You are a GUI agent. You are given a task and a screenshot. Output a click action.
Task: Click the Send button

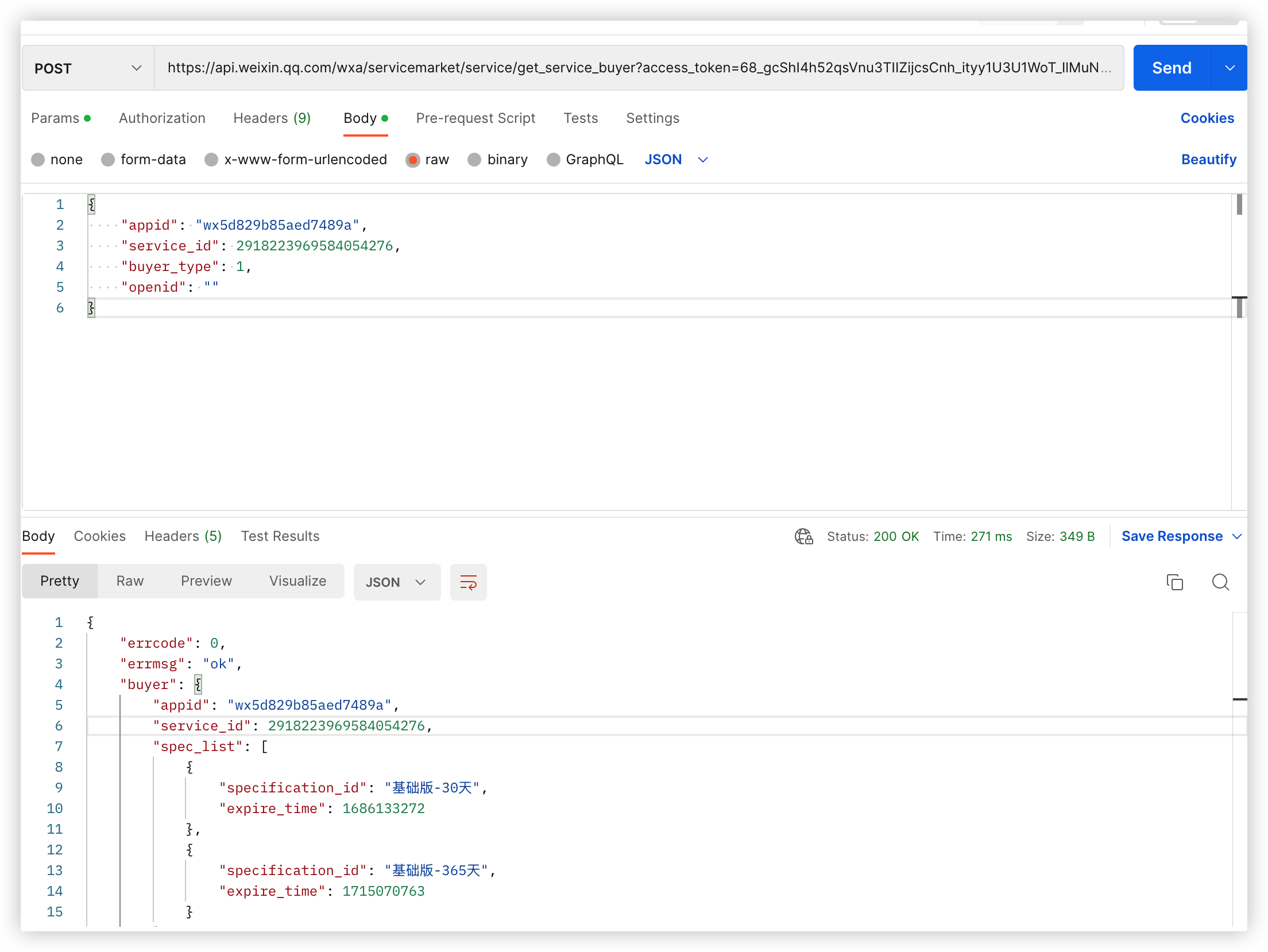point(1172,68)
